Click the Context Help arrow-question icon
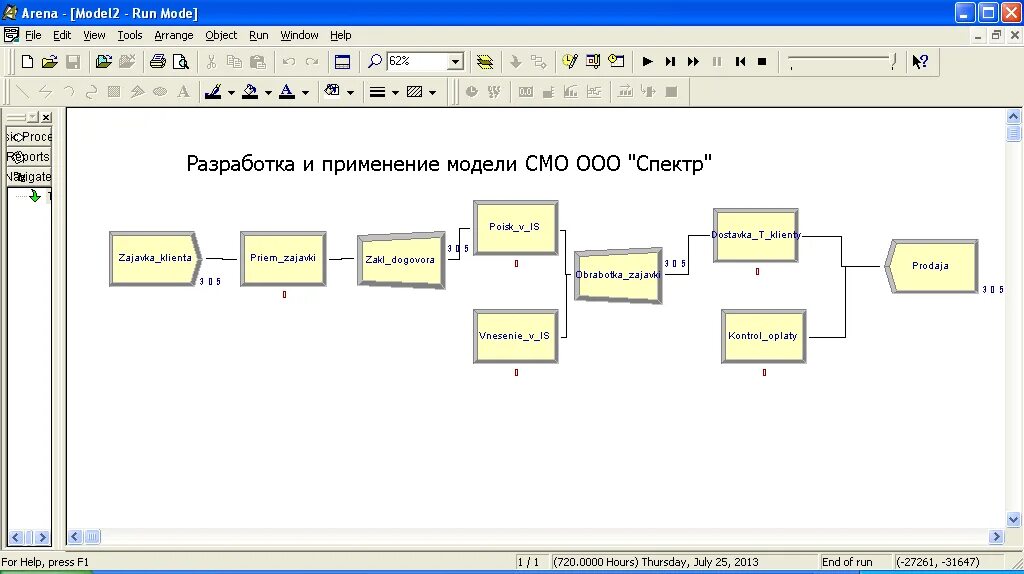This screenshot has width=1024, height=574. pyautogui.click(x=920, y=61)
